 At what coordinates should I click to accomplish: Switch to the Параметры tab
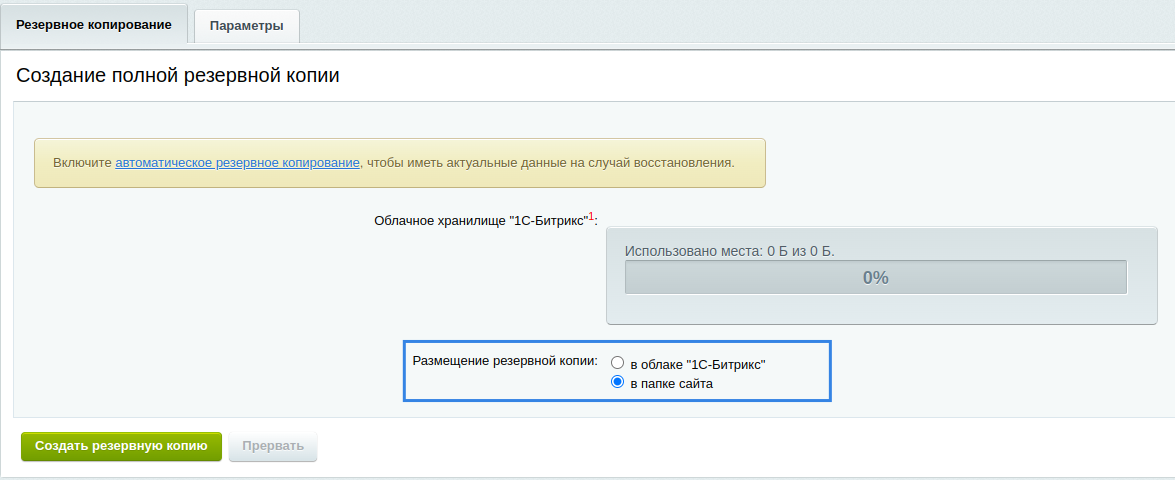pyautogui.click(x=246, y=26)
